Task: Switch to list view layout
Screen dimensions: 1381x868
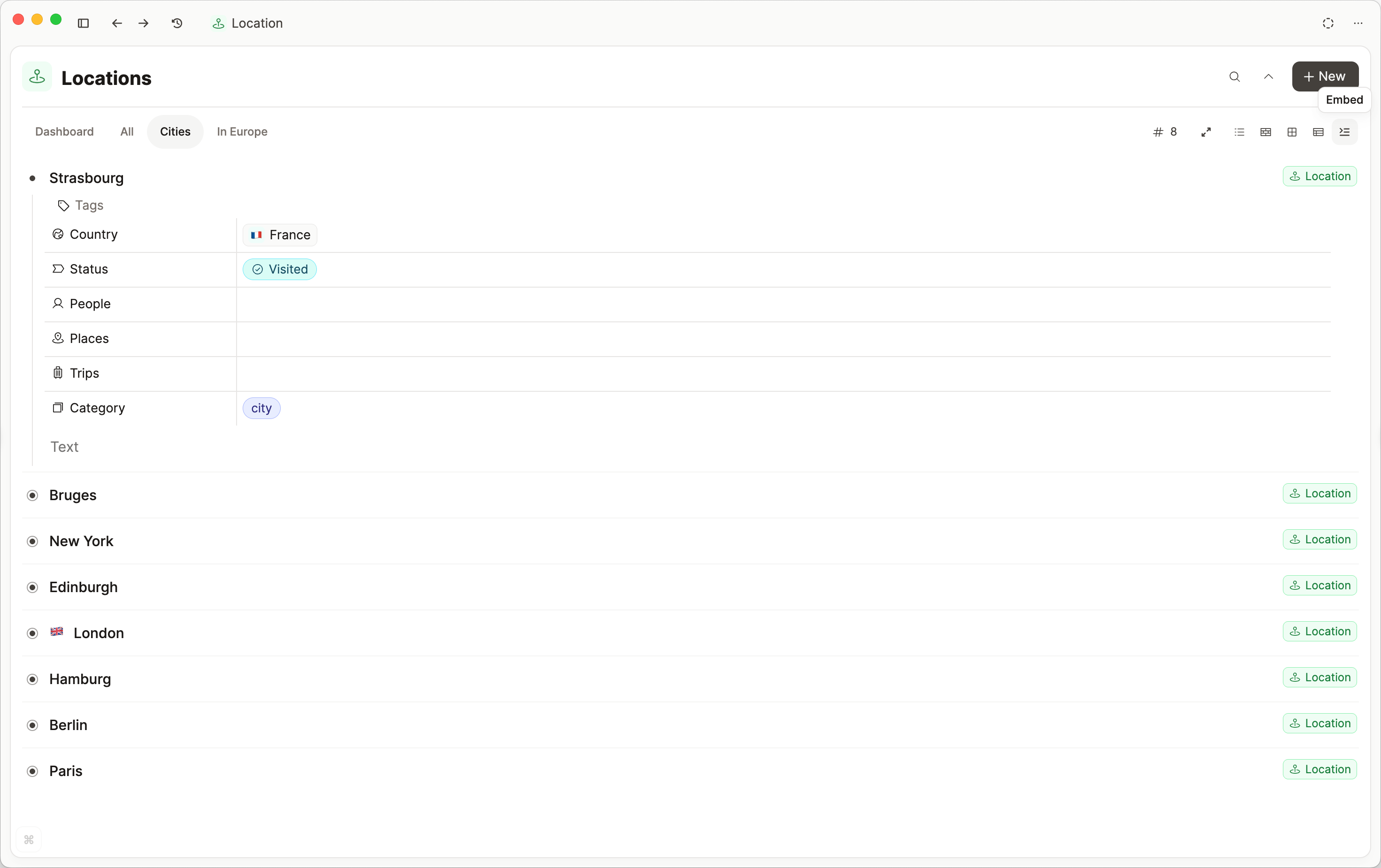Action: 1239,132
